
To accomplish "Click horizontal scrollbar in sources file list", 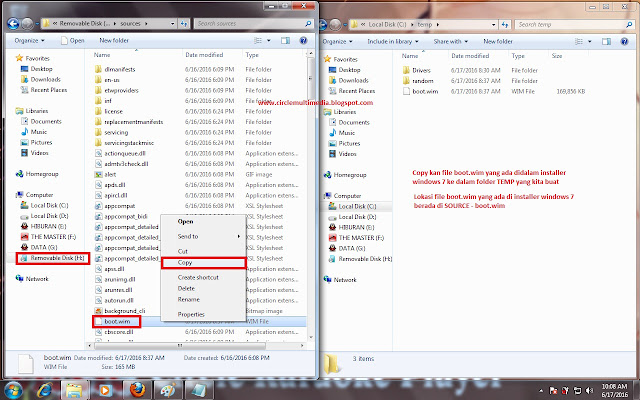I will (180, 346).
